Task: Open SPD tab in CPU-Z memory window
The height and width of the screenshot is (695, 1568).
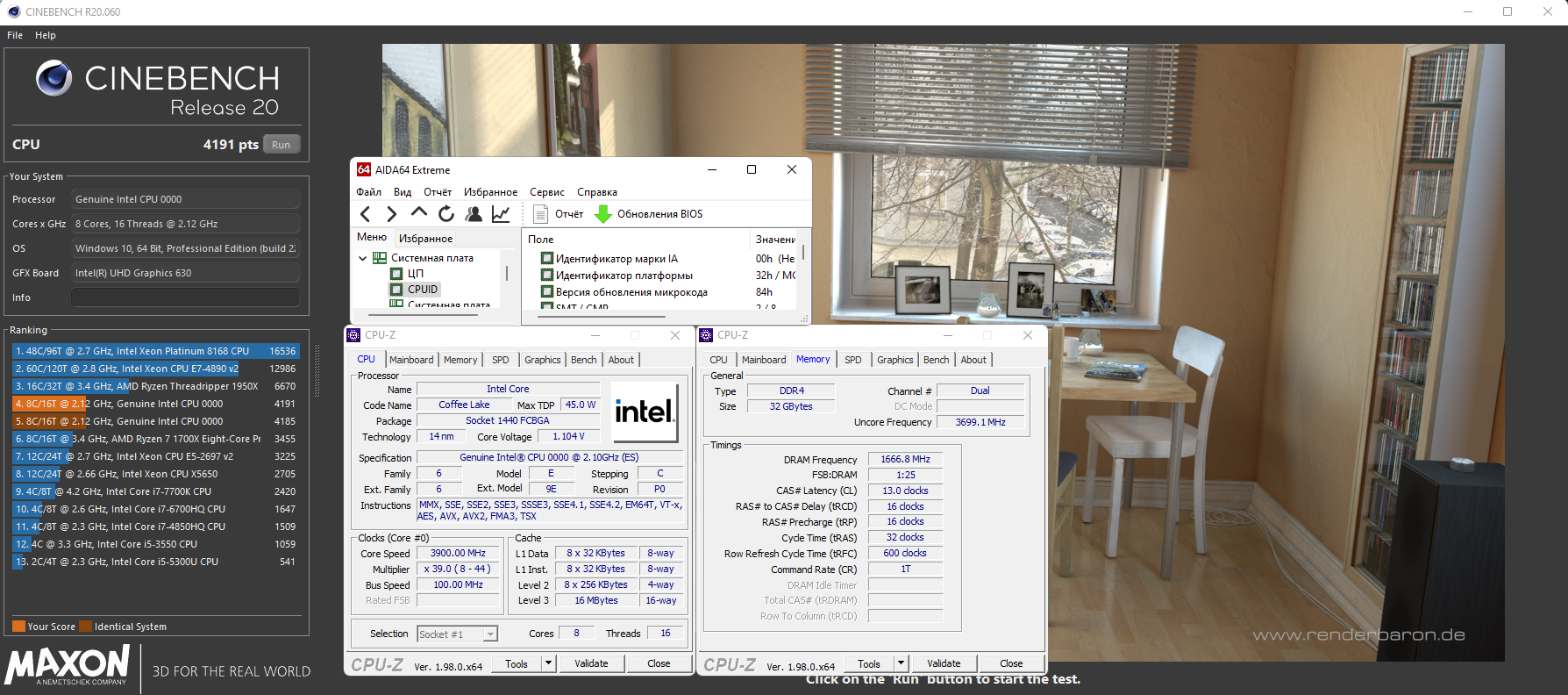Action: (852, 360)
